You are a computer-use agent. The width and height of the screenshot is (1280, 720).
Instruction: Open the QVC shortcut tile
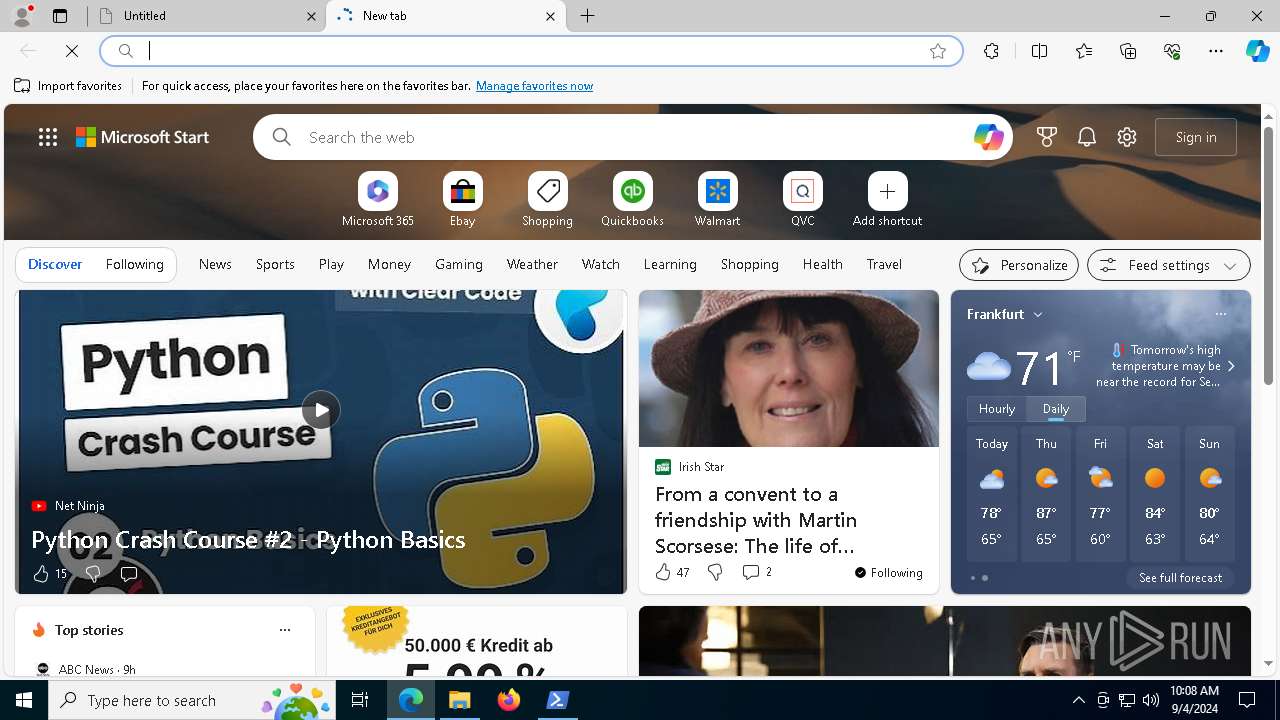point(802,200)
